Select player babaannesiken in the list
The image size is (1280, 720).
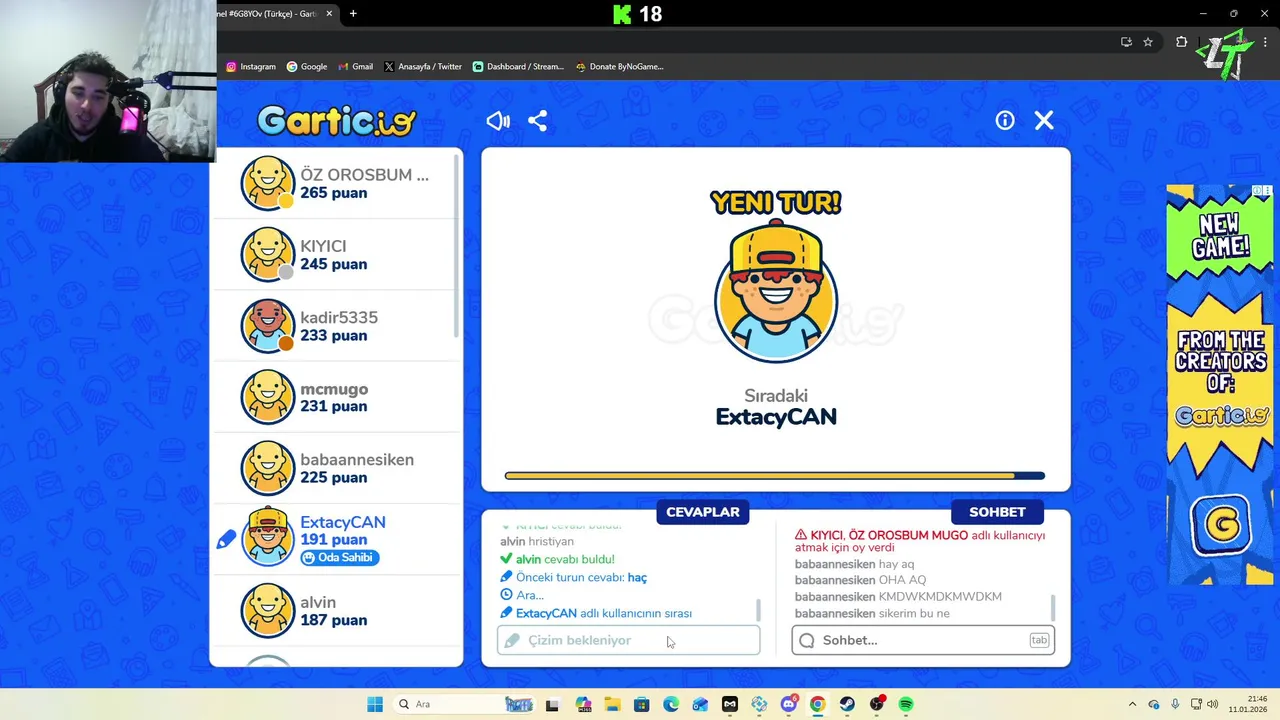[x=336, y=468]
